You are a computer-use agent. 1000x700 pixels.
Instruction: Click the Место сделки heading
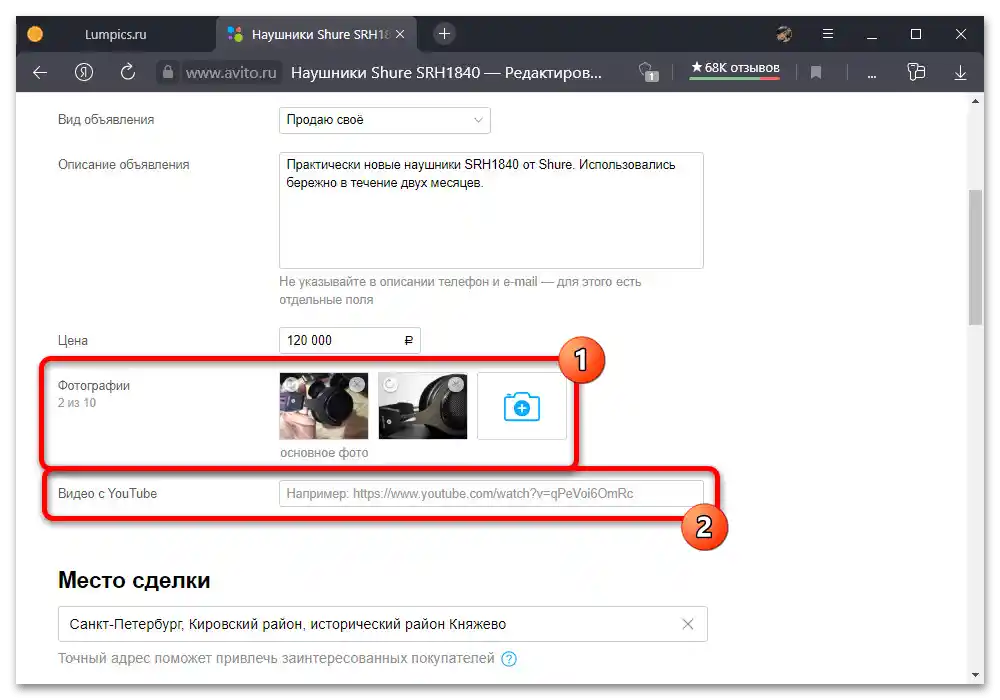click(134, 580)
